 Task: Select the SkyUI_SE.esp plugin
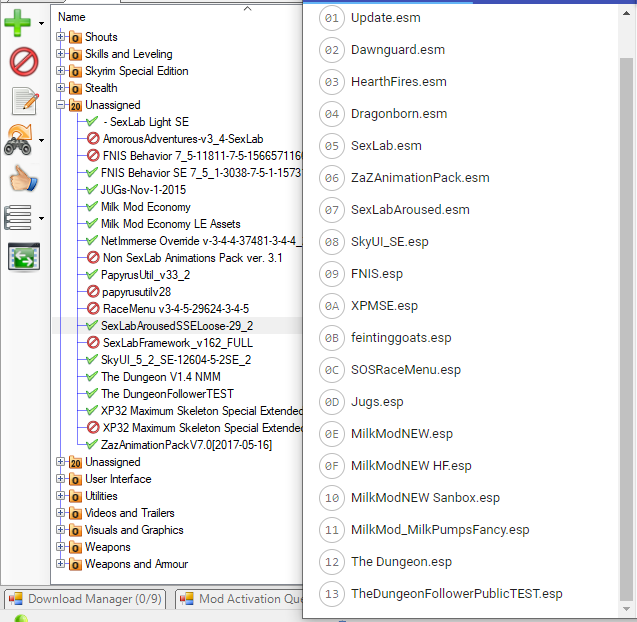pos(390,242)
